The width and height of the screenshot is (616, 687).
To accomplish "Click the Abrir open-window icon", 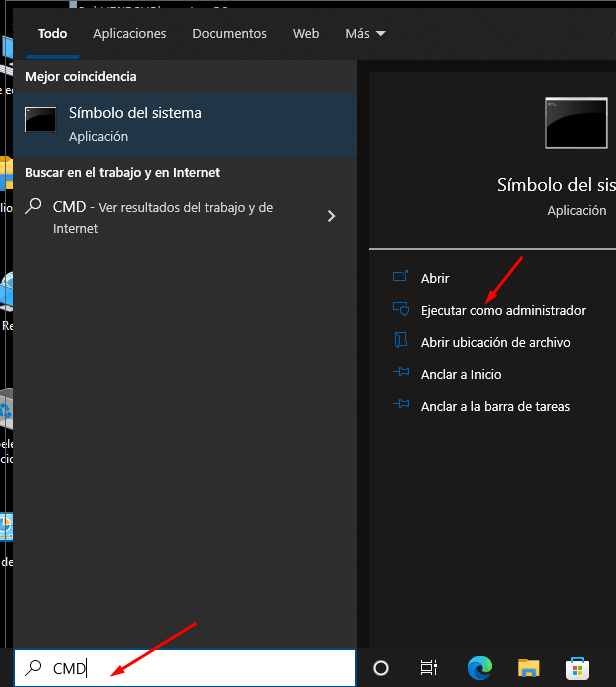I will click(400, 276).
